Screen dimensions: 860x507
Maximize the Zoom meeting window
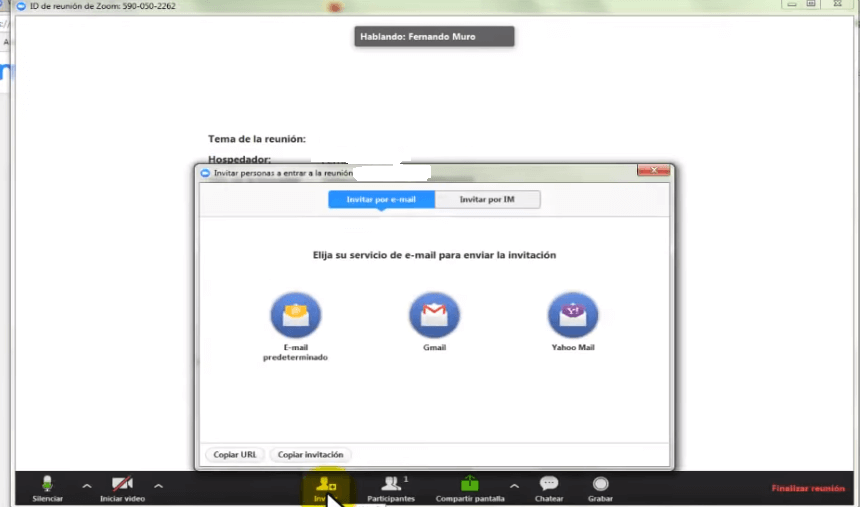coord(811,4)
